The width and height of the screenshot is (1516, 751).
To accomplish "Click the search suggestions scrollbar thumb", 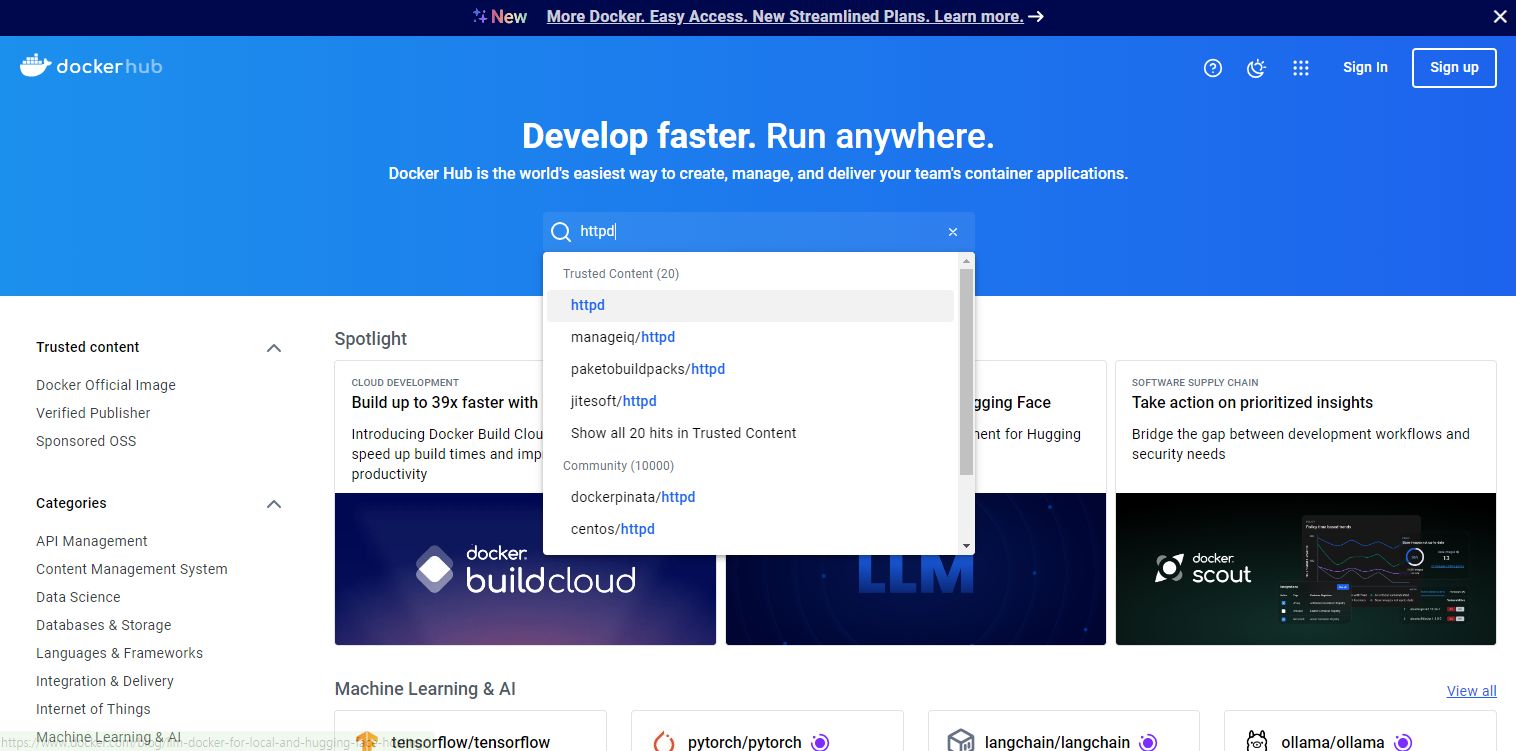I will [966, 371].
